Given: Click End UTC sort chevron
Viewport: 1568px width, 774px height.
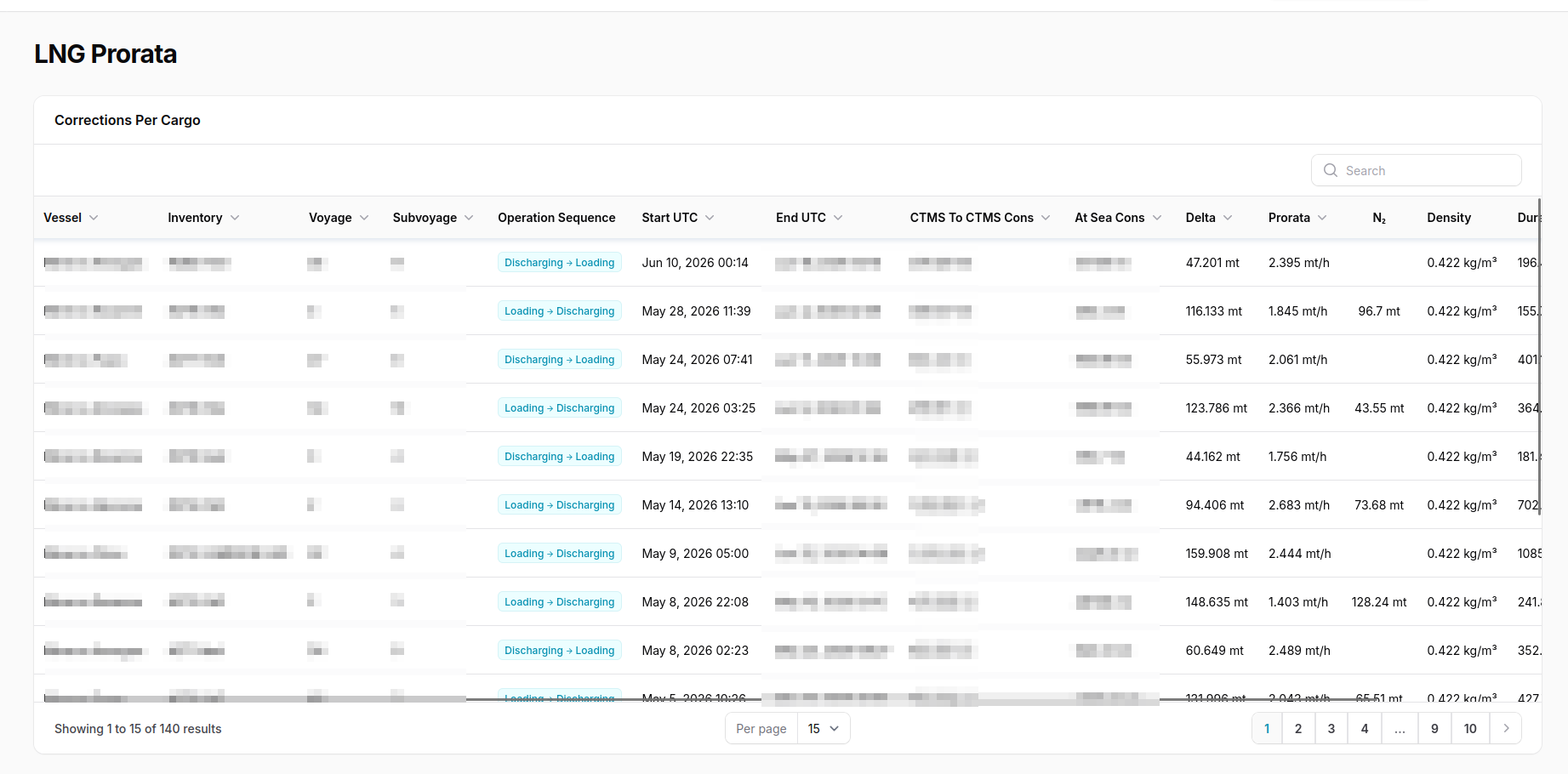Looking at the screenshot, I should pyautogui.click(x=838, y=218).
